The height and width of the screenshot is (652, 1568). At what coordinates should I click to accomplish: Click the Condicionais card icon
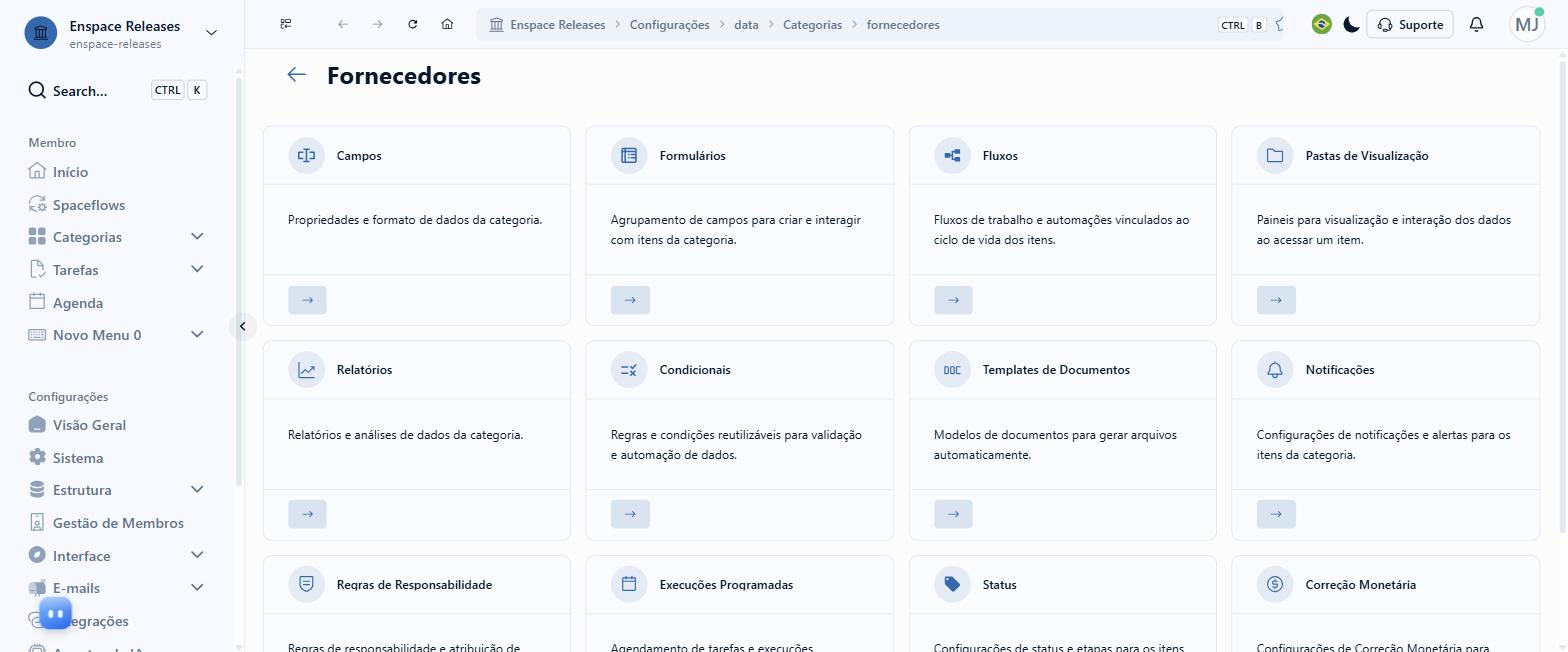click(629, 370)
